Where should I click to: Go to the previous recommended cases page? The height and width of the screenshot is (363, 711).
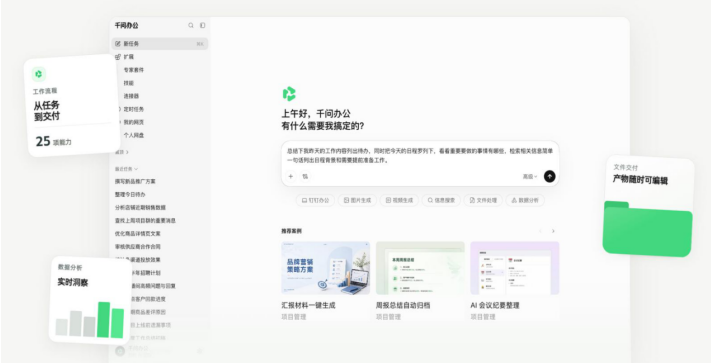click(540, 231)
